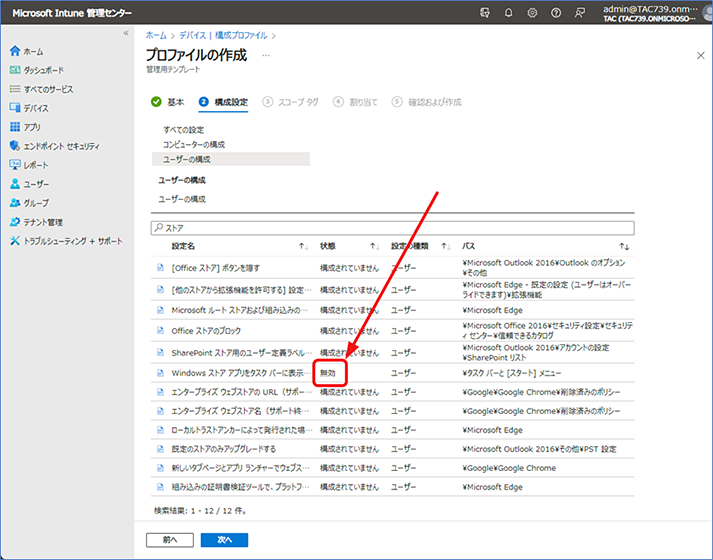
Task: Sort by パス column arrows
Action: pyautogui.click(x=624, y=246)
